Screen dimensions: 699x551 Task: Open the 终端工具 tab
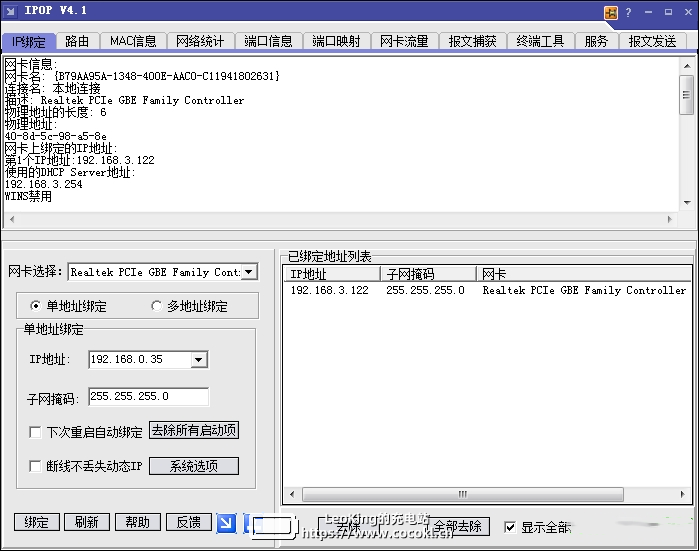[x=540, y=41]
